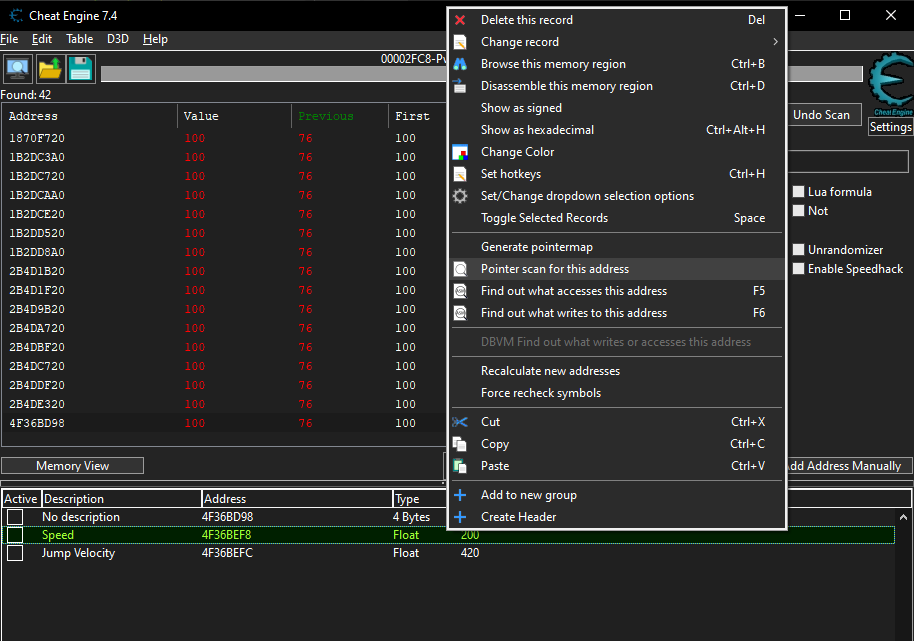Click the Description column header

122,499
